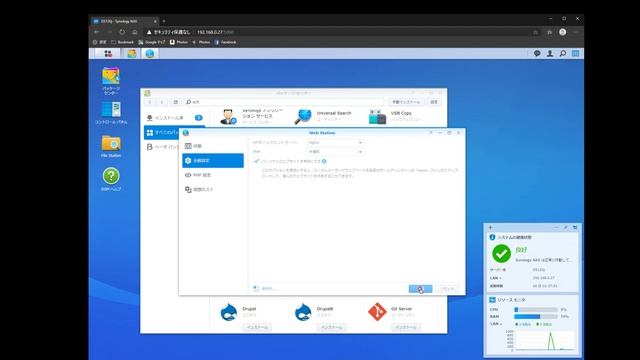Viewport: 640px width, 360px height.
Task: Pin the widget panel with the pin icon
Action: [x=565, y=227]
